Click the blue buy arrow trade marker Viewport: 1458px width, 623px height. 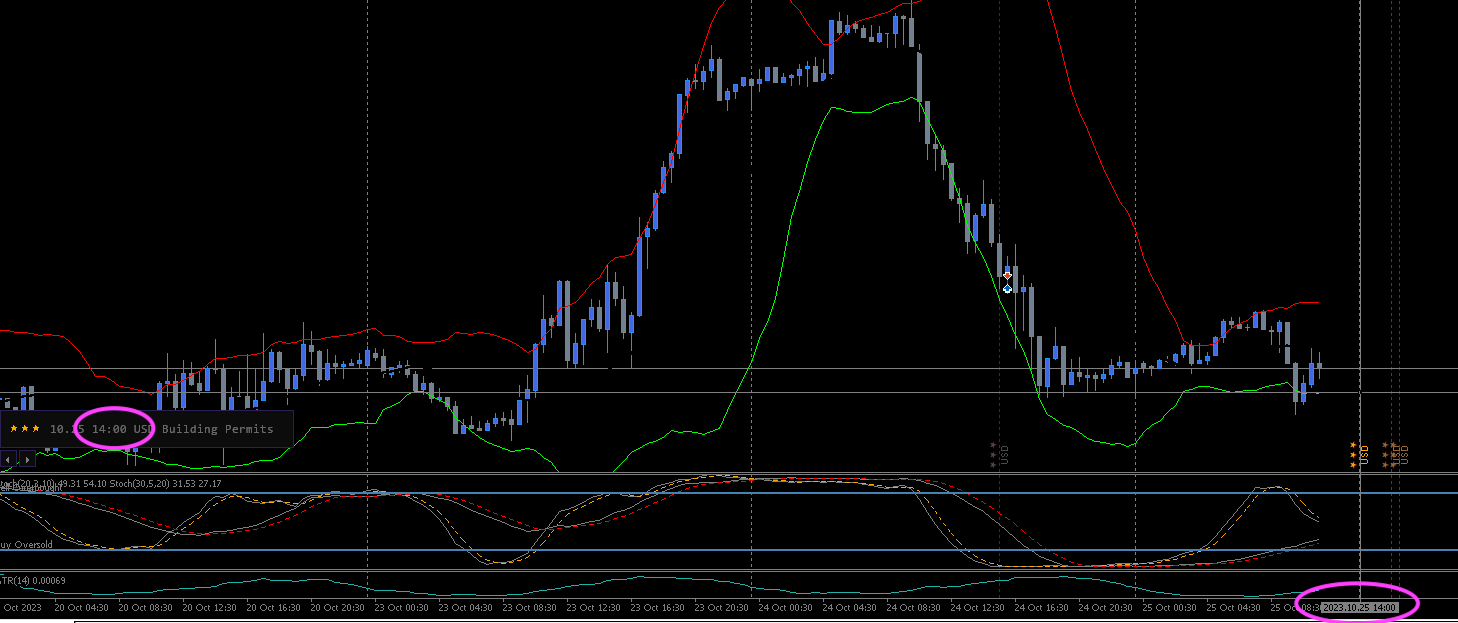[1007, 289]
